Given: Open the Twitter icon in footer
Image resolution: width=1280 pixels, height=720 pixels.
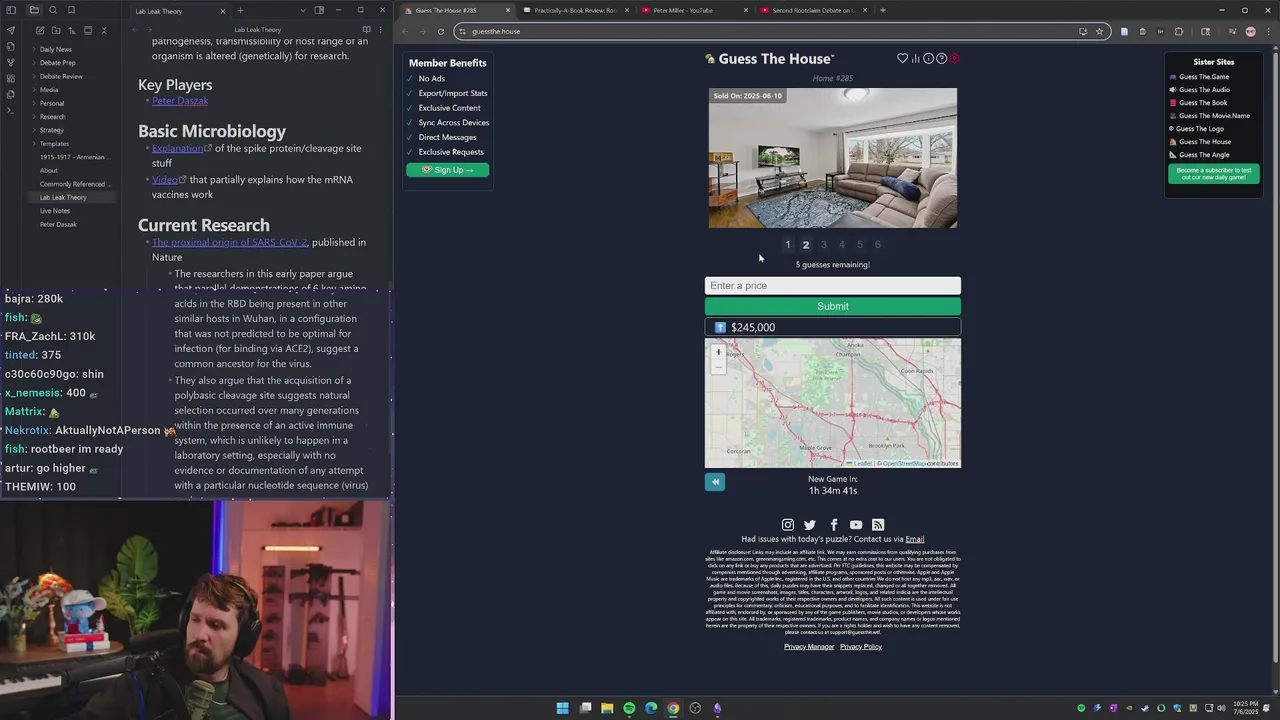Looking at the screenshot, I should 810,525.
